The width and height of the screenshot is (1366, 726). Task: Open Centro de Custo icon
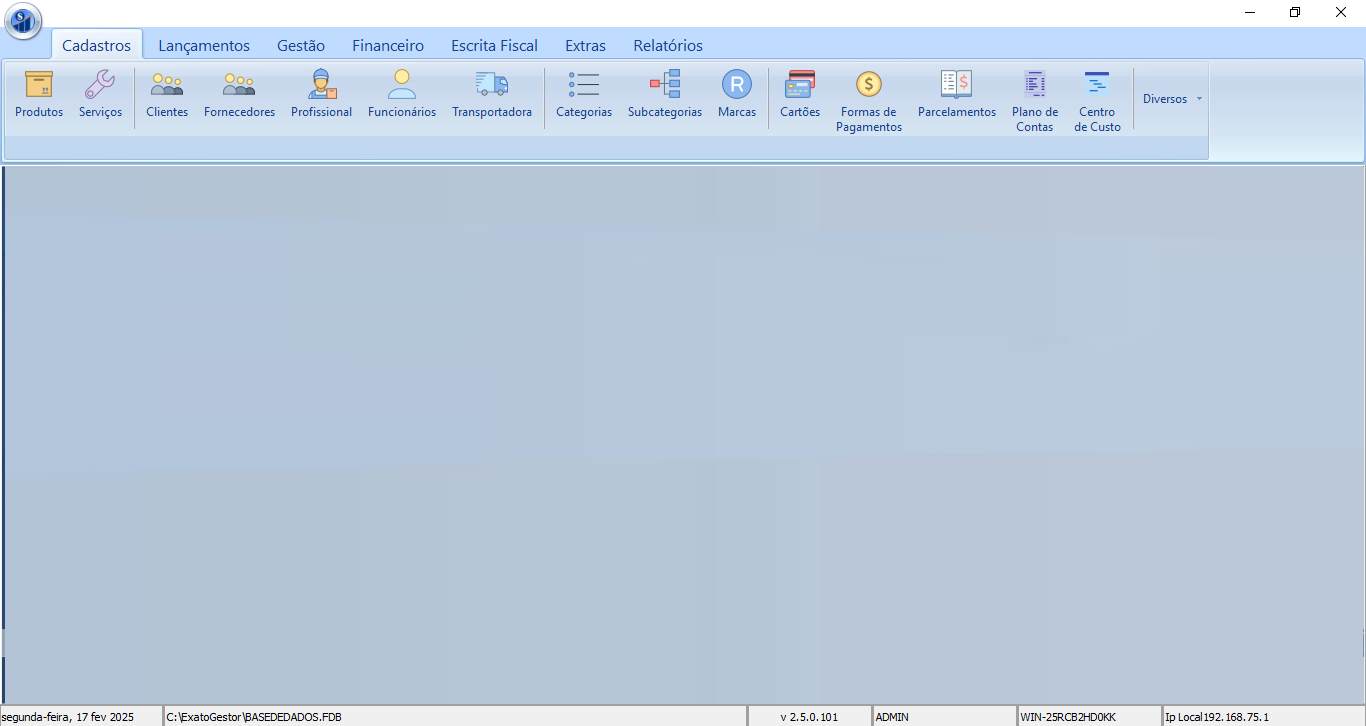click(1097, 85)
